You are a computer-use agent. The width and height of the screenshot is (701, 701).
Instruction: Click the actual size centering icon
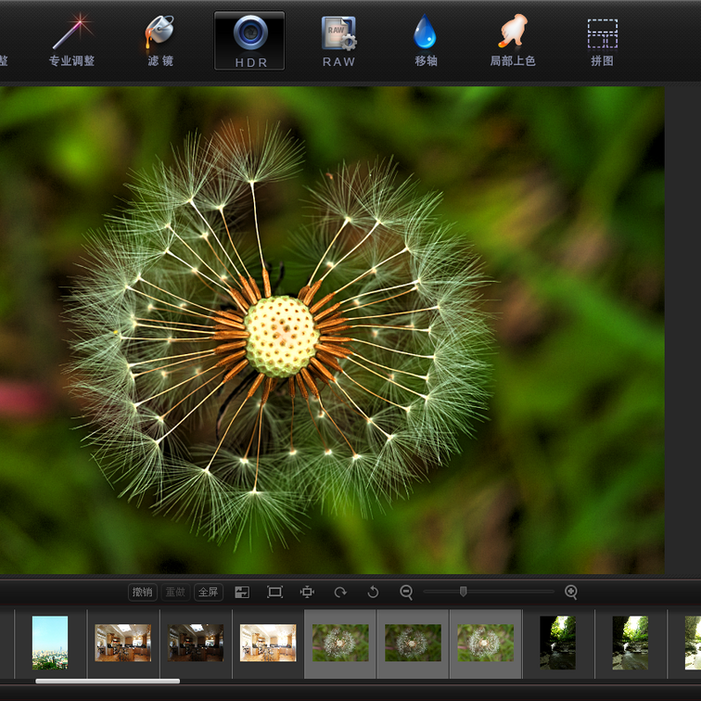pos(307,592)
